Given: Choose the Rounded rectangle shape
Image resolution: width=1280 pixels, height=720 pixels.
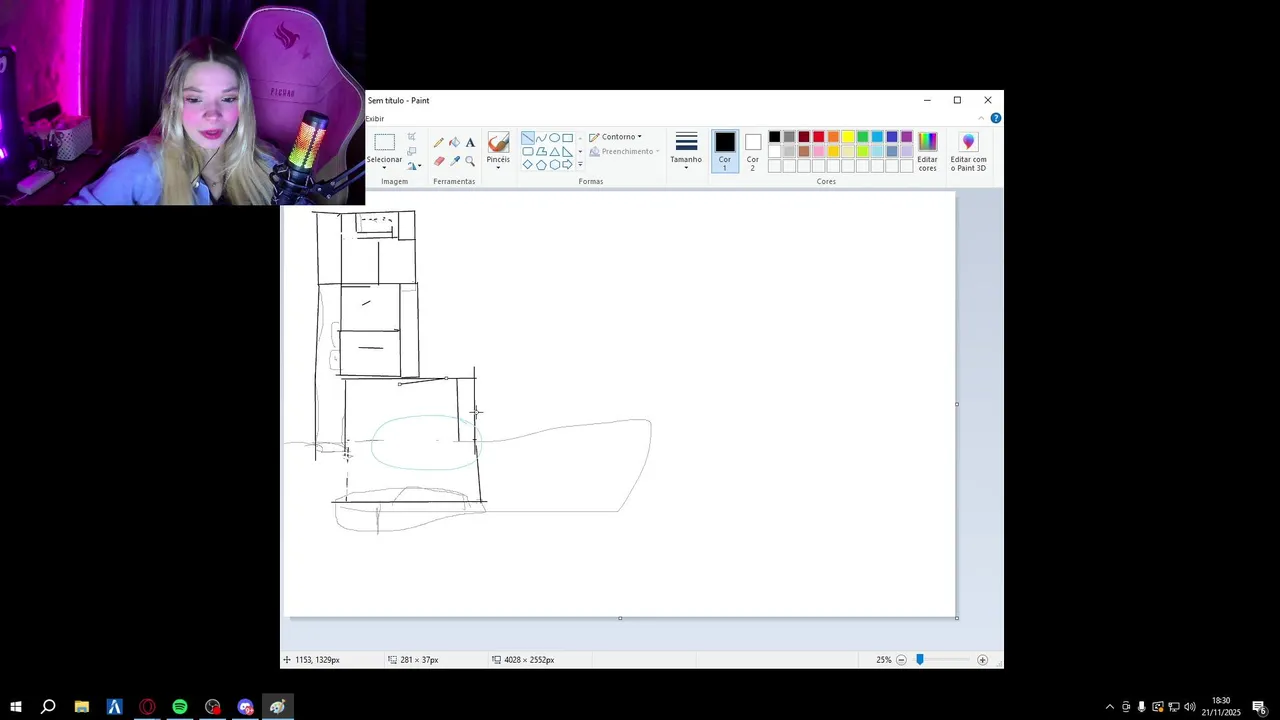Looking at the screenshot, I should pyautogui.click(x=527, y=151).
